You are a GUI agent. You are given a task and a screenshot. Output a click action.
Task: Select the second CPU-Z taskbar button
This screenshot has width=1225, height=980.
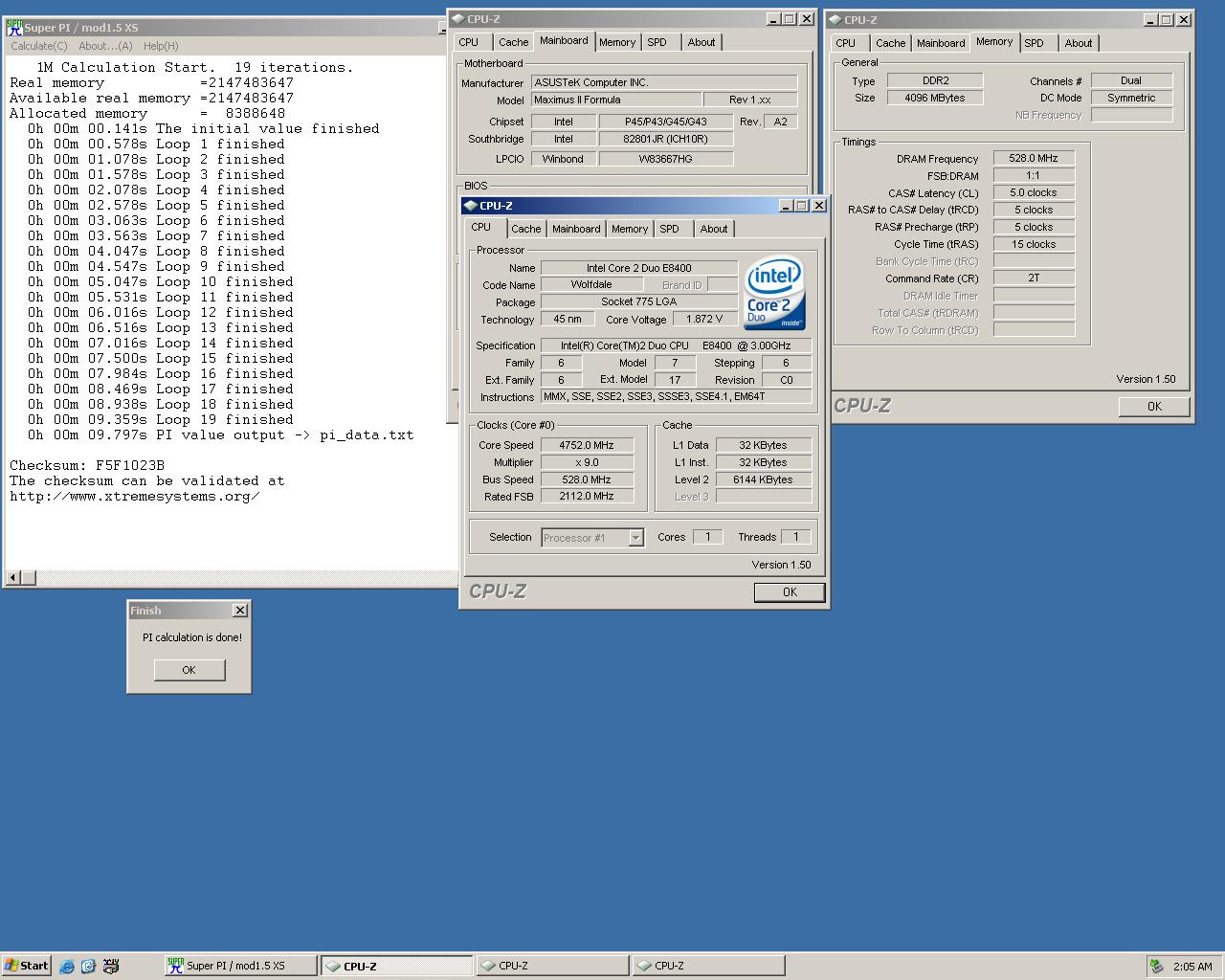pyautogui.click(x=552, y=966)
